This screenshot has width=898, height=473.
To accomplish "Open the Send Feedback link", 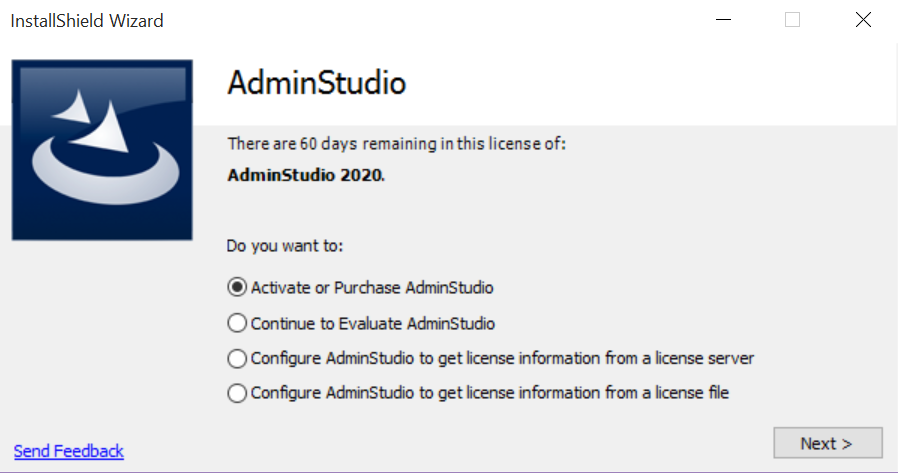I will [x=69, y=451].
